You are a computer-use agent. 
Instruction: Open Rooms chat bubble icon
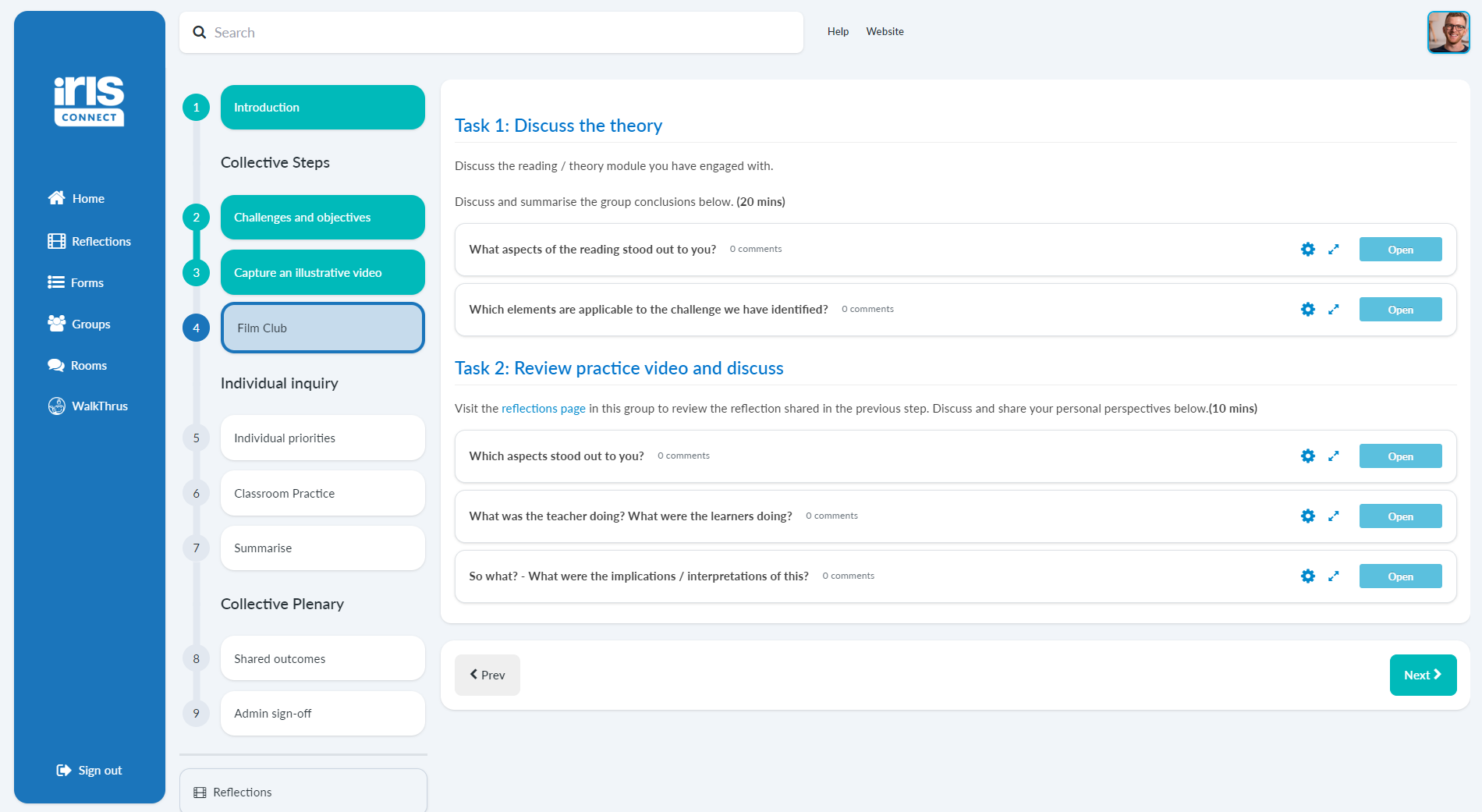pyautogui.click(x=56, y=365)
